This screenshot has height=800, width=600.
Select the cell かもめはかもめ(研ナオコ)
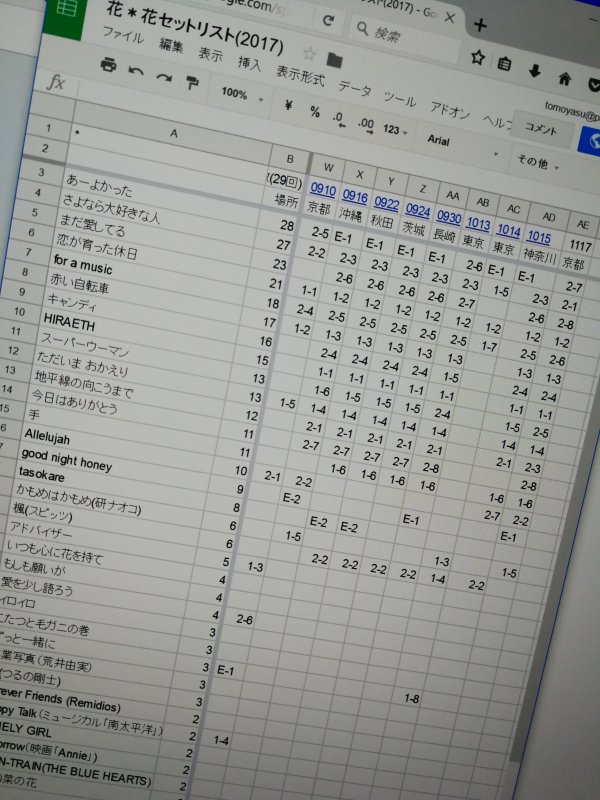point(78,498)
